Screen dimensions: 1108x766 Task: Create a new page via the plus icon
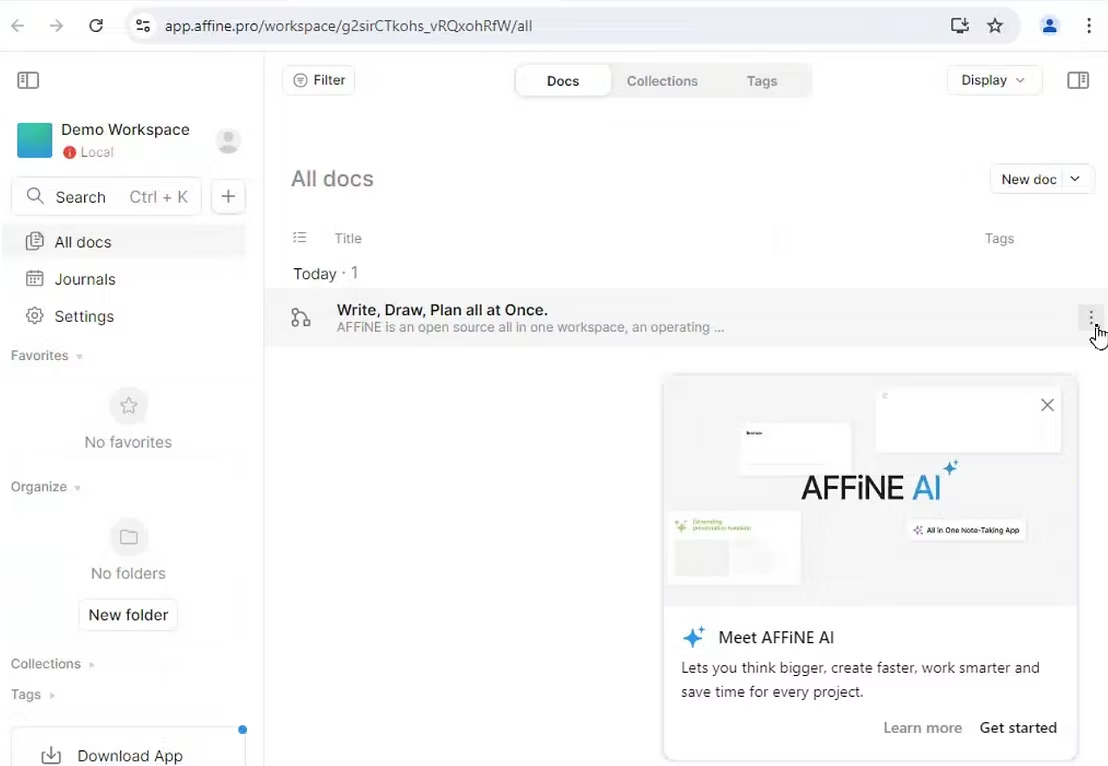[x=228, y=196]
